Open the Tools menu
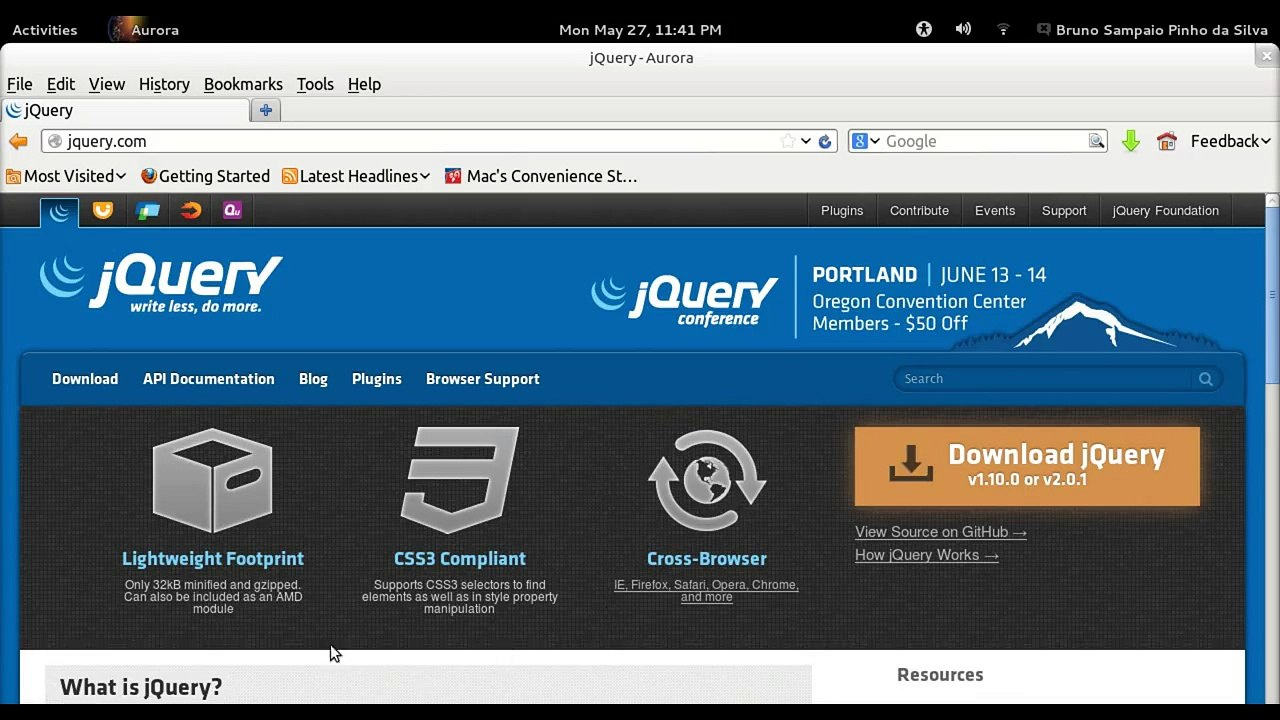This screenshot has height=720, width=1280. [315, 84]
